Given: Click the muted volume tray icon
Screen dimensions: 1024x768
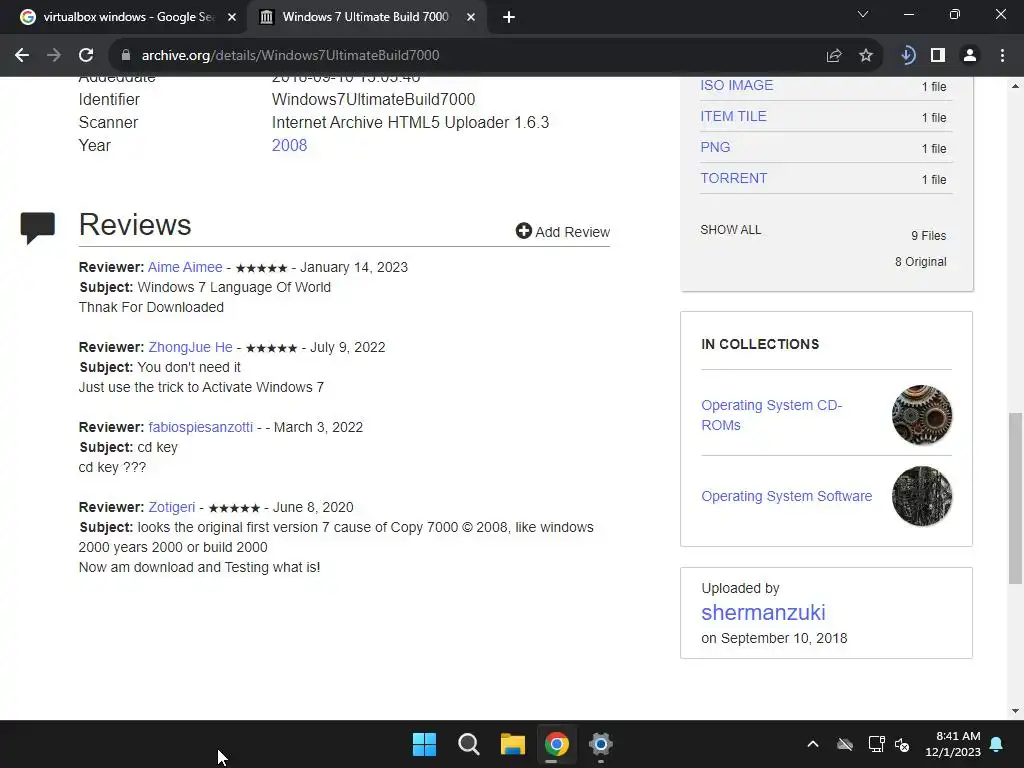Looking at the screenshot, I should coord(902,744).
